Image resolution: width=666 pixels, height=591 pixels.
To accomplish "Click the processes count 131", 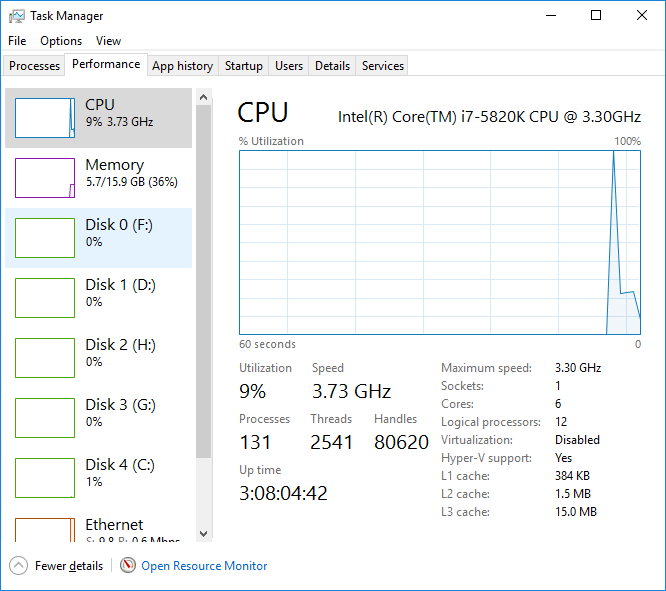I will tap(255, 442).
